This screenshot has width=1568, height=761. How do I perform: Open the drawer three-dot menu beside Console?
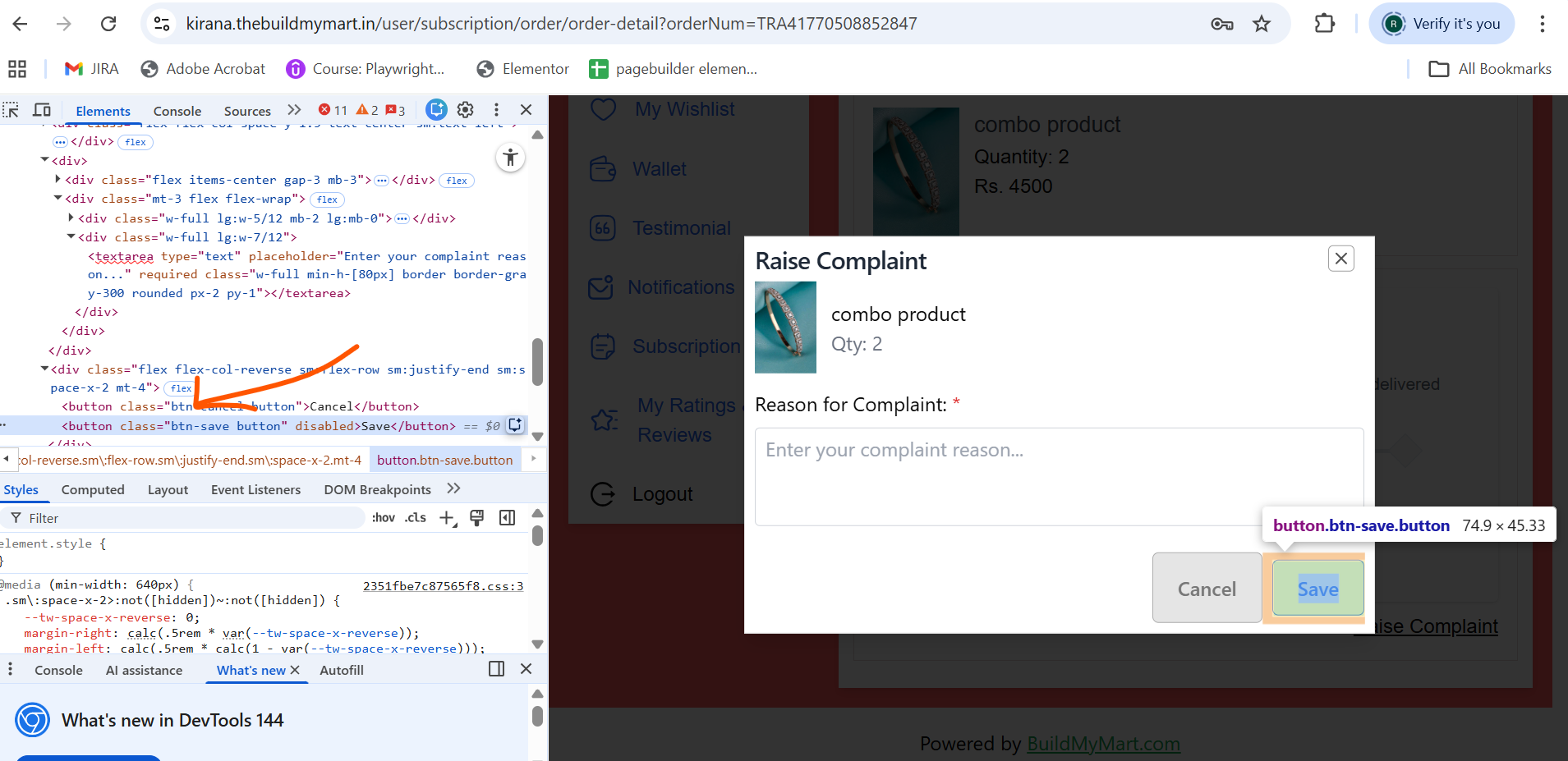(10, 670)
